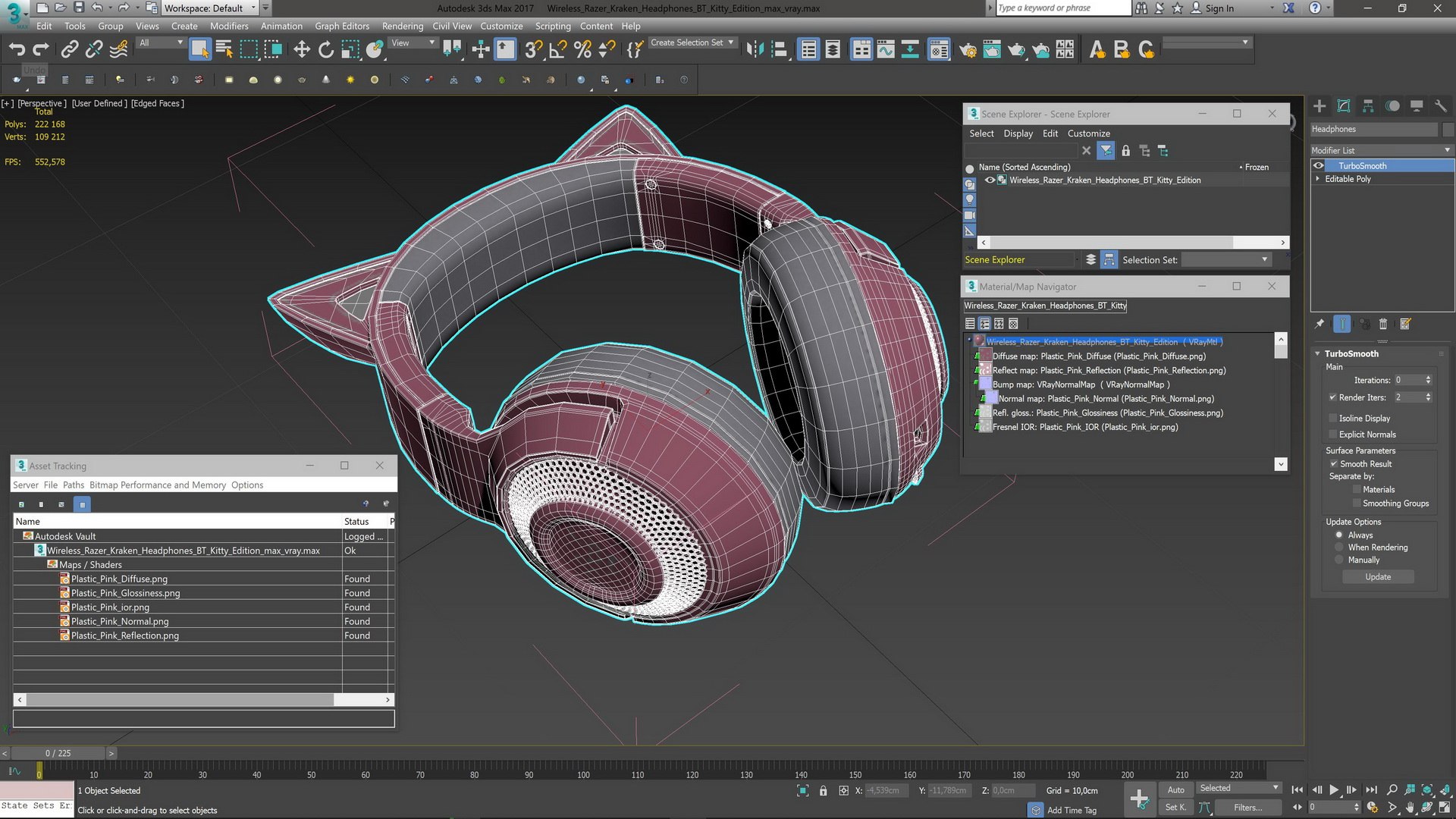Viewport: 1456px width, 819px height.
Task: Select the Select and Move tool
Action: pos(302,50)
